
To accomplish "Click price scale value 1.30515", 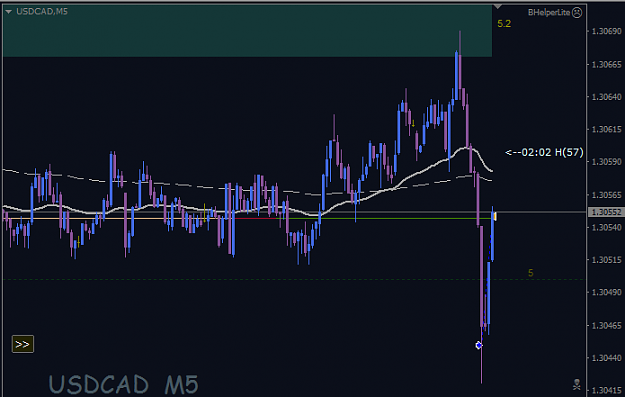I will (x=607, y=260).
